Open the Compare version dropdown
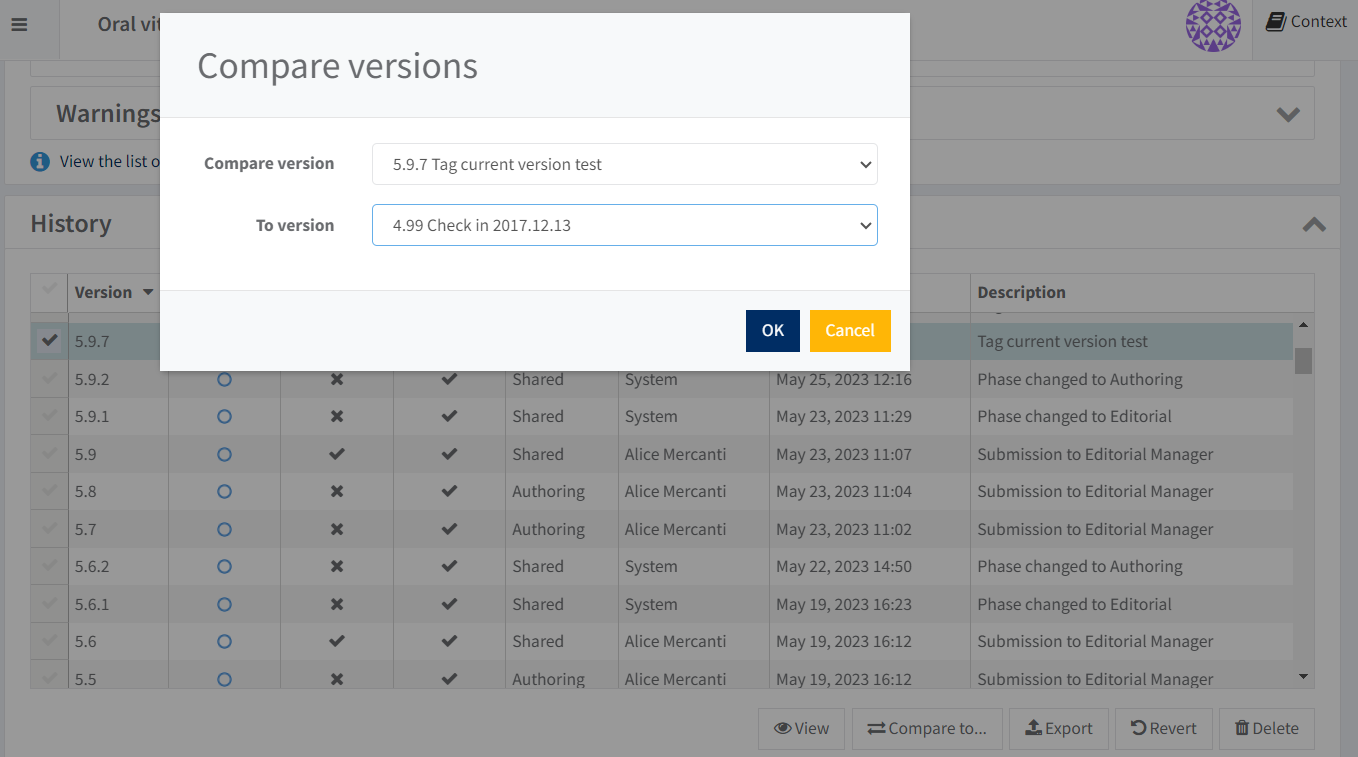This screenshot has height=757, width=1358. pyautogui.click(x=624, y=164)
